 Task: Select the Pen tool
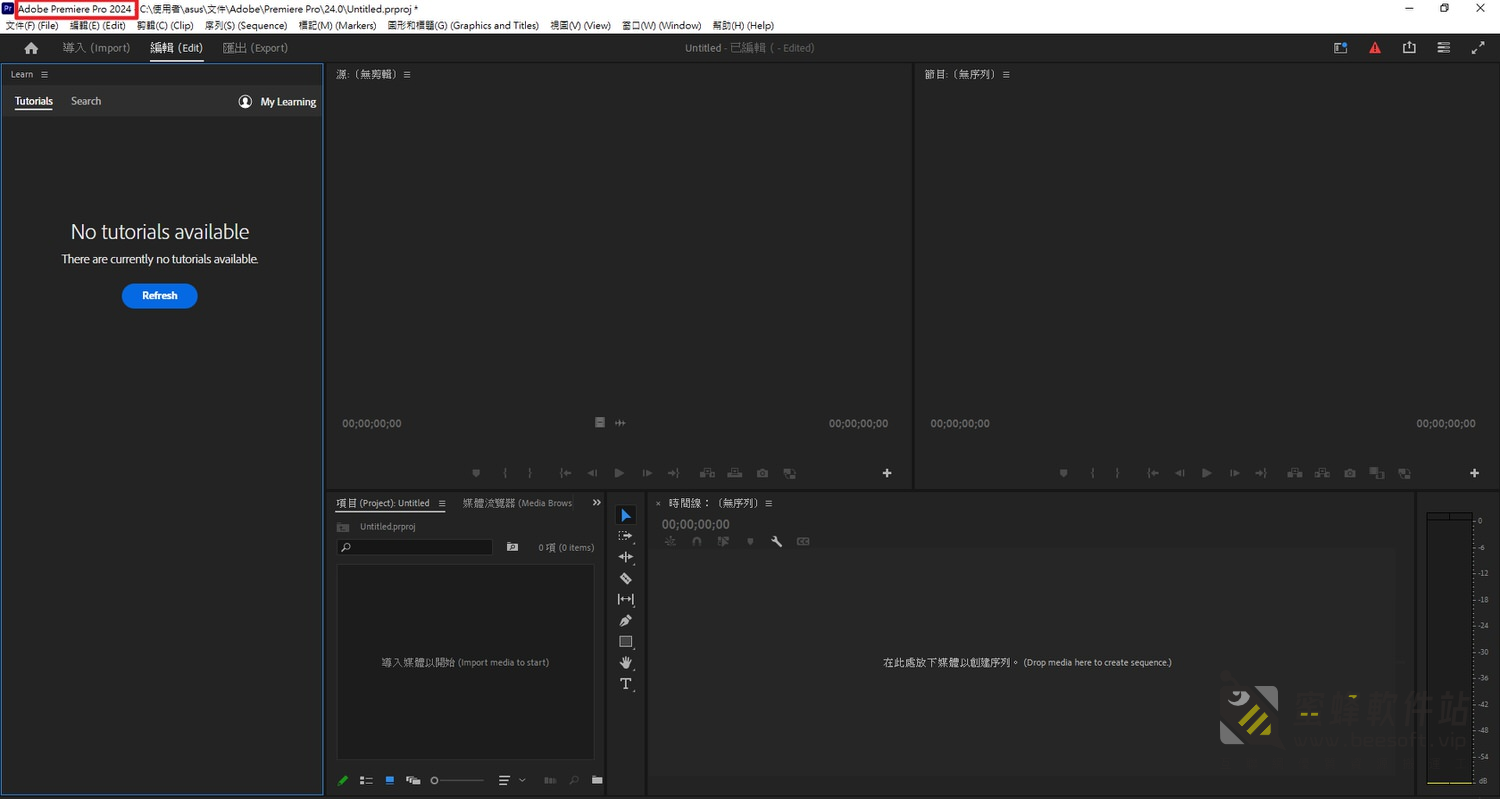coord(626,620)
